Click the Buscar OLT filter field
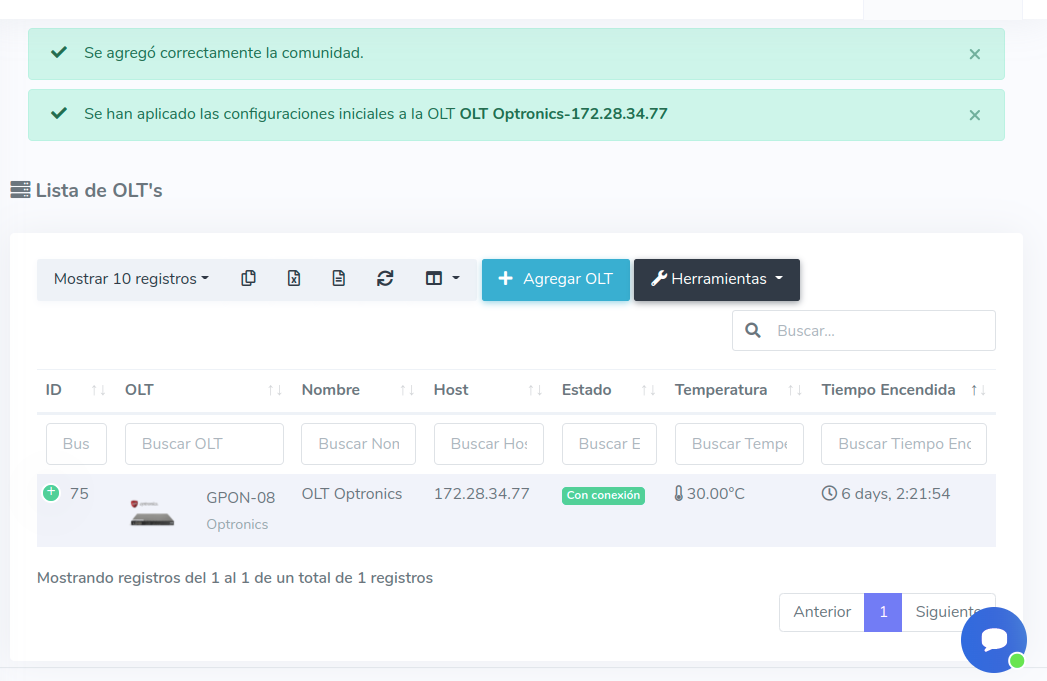 [x=204, y=444]
